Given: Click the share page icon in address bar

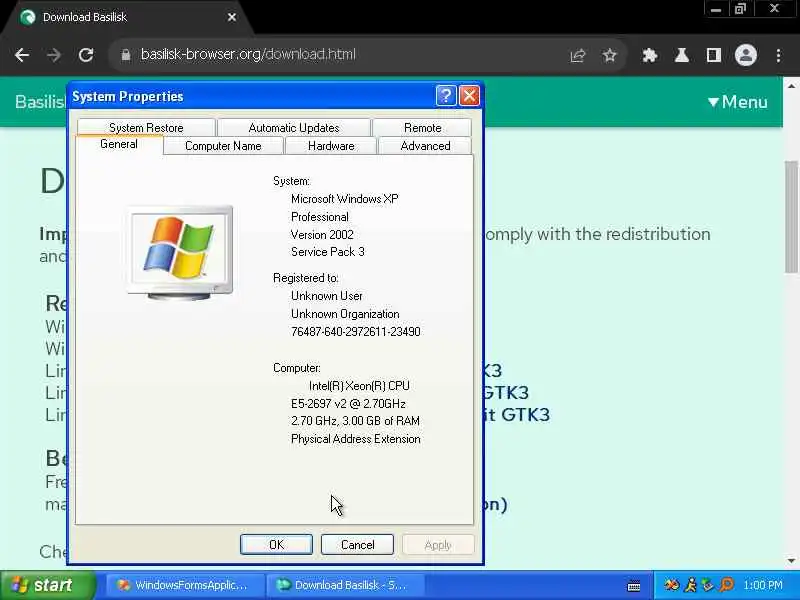Looking at the screenshot, I should pyautogui.click(x=578, y=55).
